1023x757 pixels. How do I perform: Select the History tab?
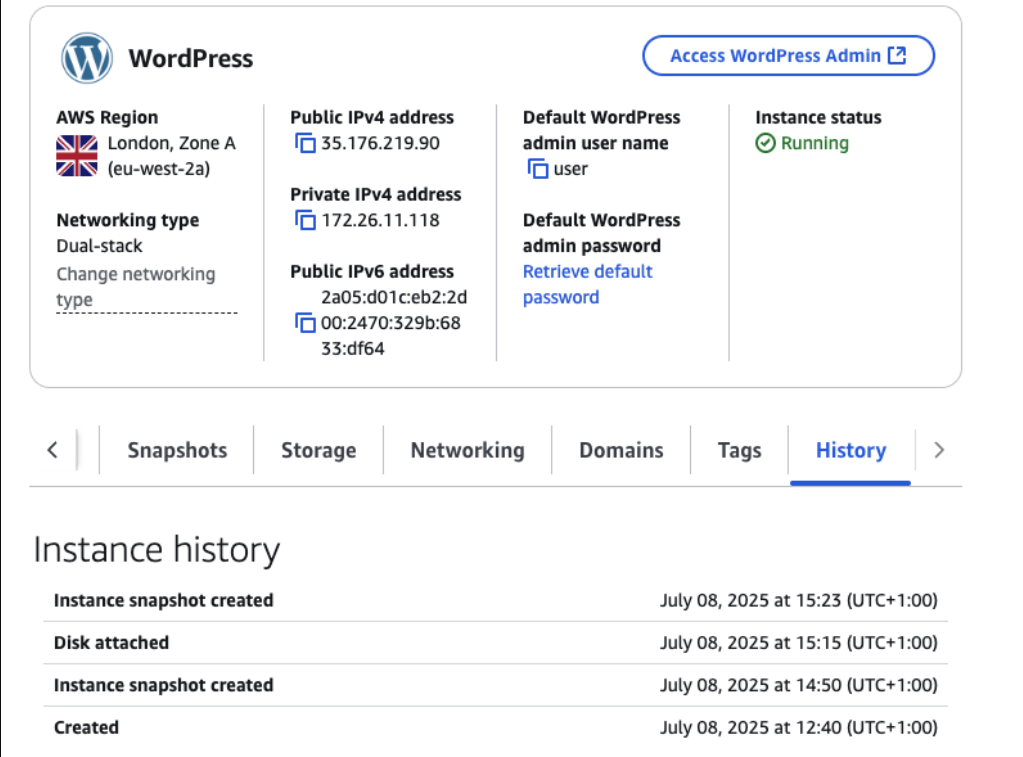(851, 450)
